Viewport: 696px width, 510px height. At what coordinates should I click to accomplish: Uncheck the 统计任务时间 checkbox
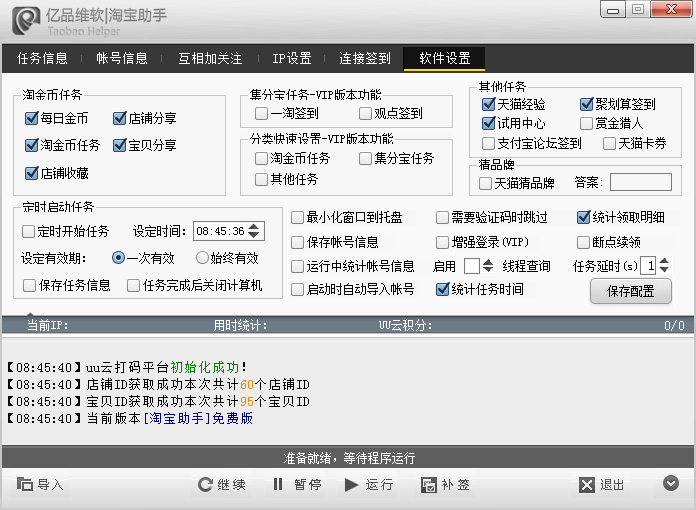click(443, 289)
